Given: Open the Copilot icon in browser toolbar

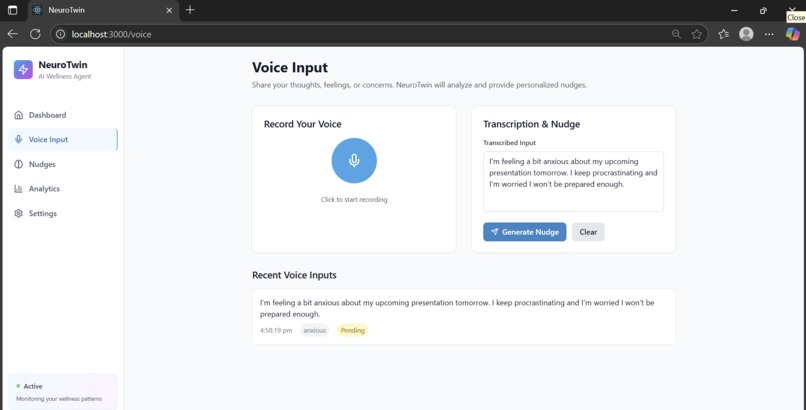Looking at the screenshot, I should (x=793, y=34).
